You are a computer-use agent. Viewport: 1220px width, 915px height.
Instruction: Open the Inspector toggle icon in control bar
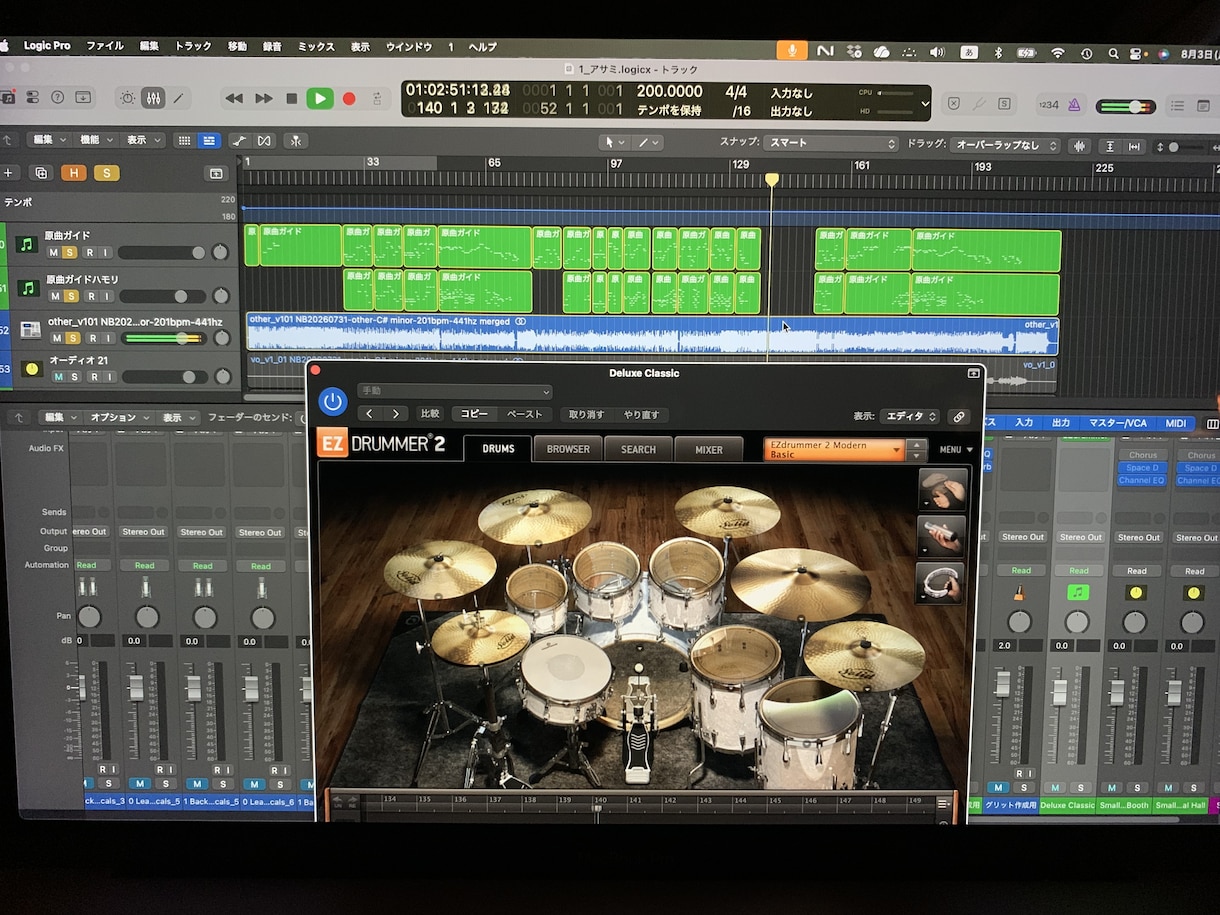tap(32, 97)
